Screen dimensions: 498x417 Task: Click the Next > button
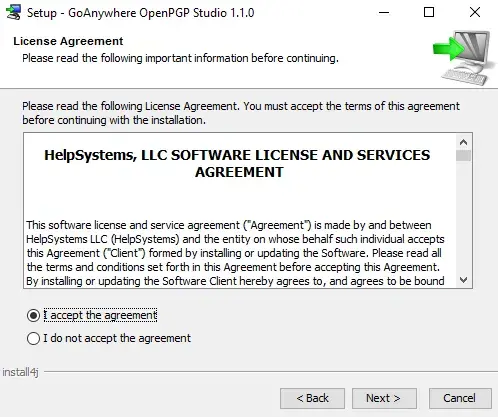point(384,398)
